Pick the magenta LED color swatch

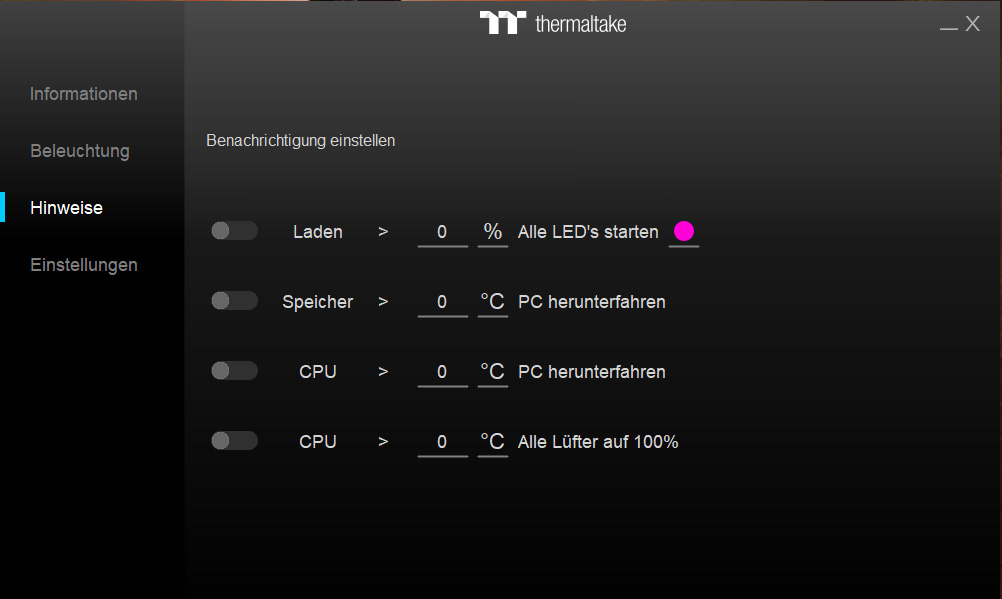(x=684, y=231)
